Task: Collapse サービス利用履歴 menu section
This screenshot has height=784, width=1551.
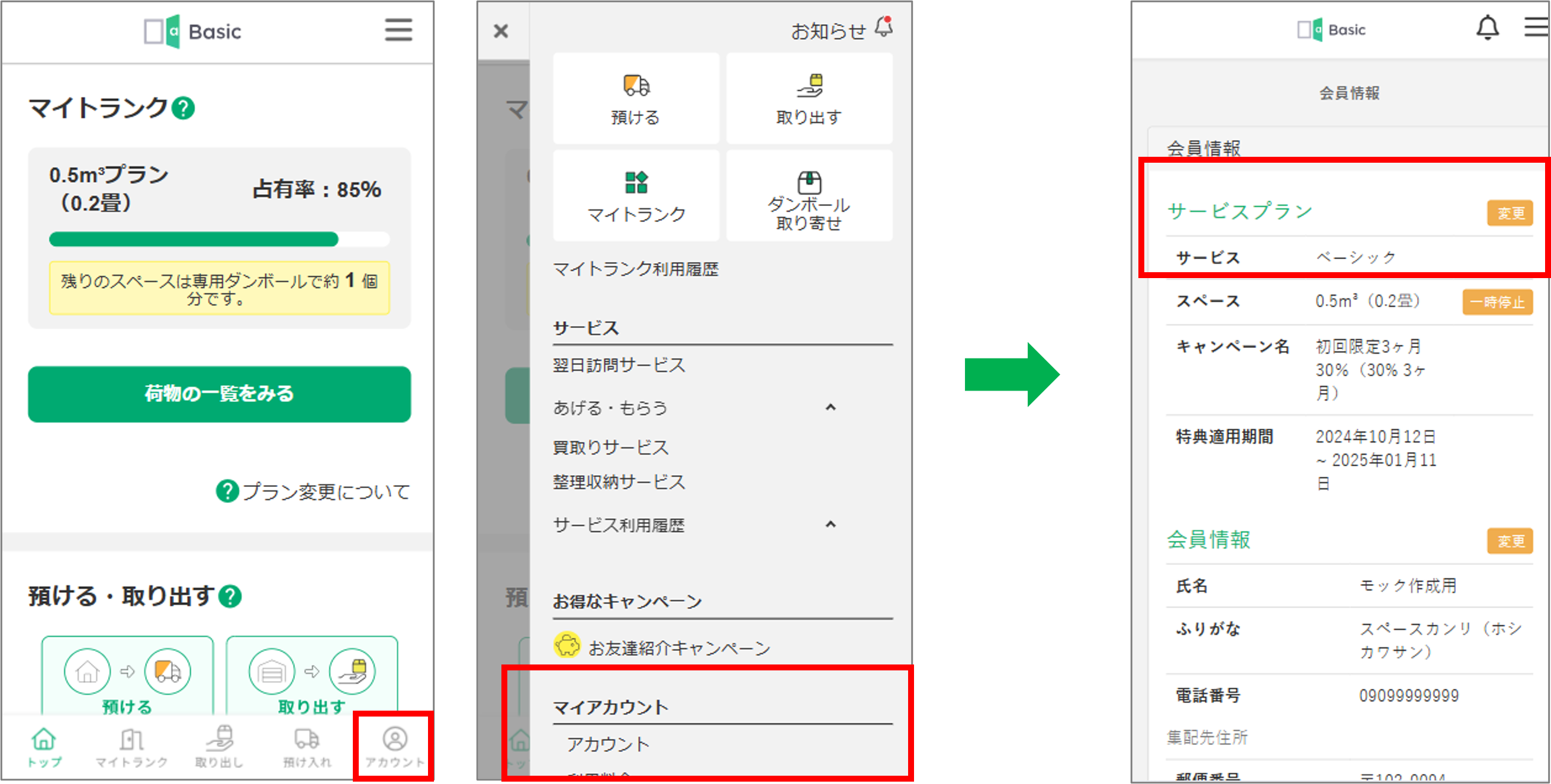Action: tap(831, 524)
